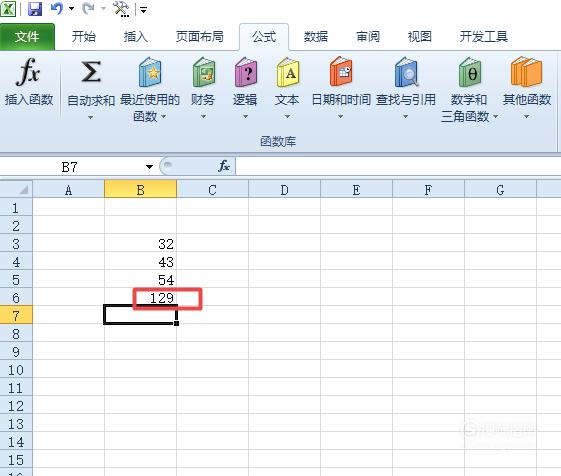Select row 15 header
The height and width of the screenshot is (476, 561).
(16, 460)
